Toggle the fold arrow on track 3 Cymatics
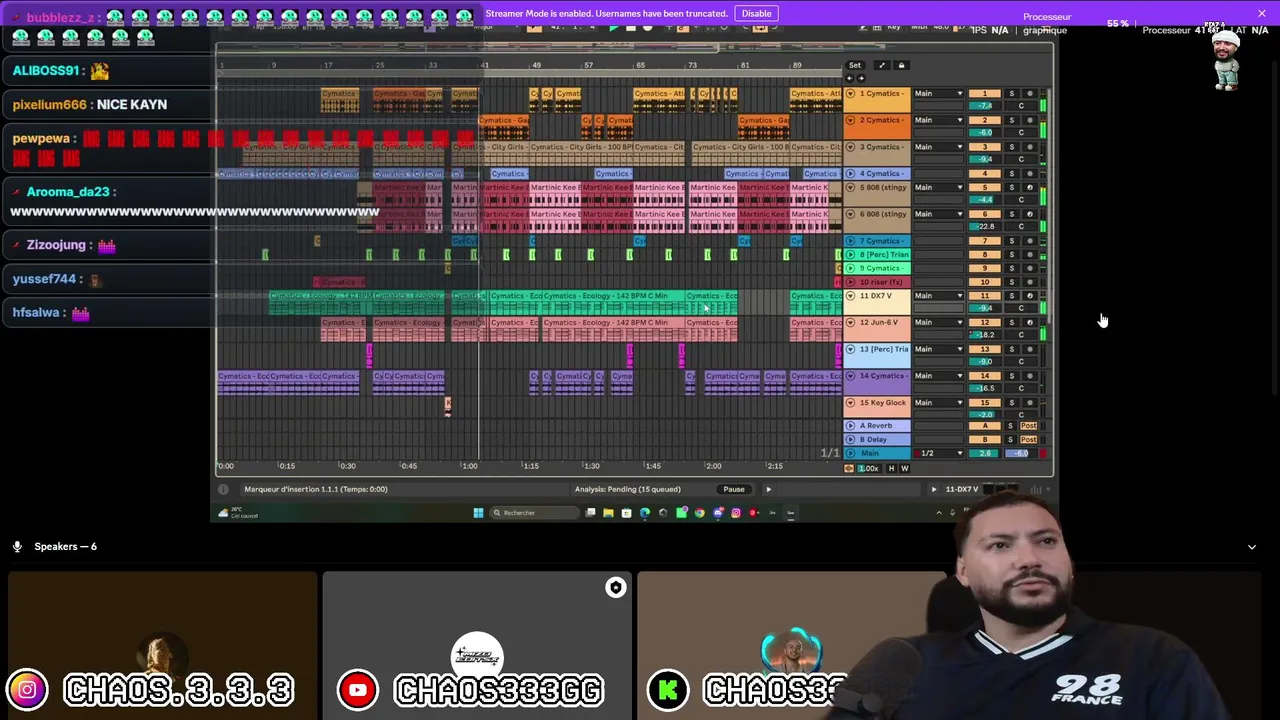The width and height of the screenshot is (1280, 720). coord(850,147)
